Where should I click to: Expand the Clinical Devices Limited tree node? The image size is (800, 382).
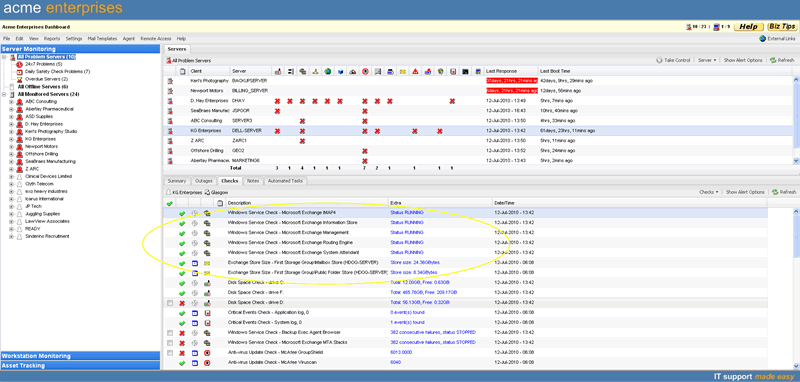coord(11,176)
